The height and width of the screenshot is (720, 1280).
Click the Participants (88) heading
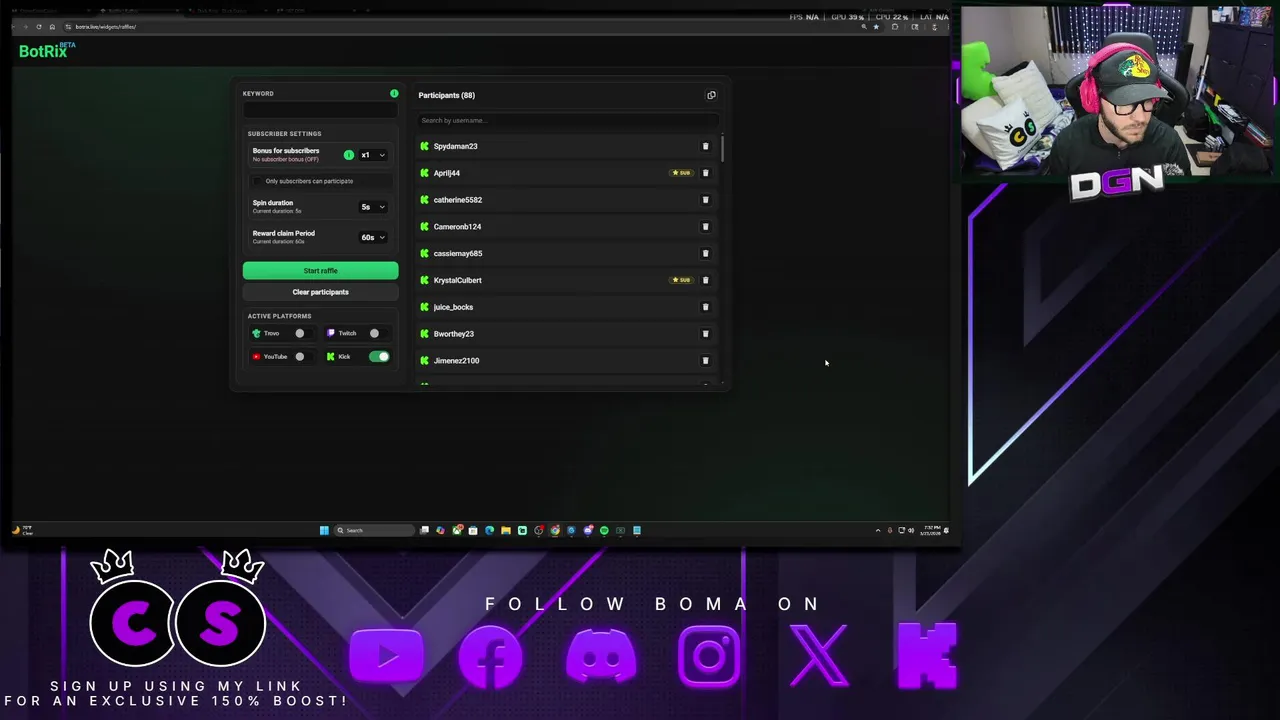click(446, 95)
